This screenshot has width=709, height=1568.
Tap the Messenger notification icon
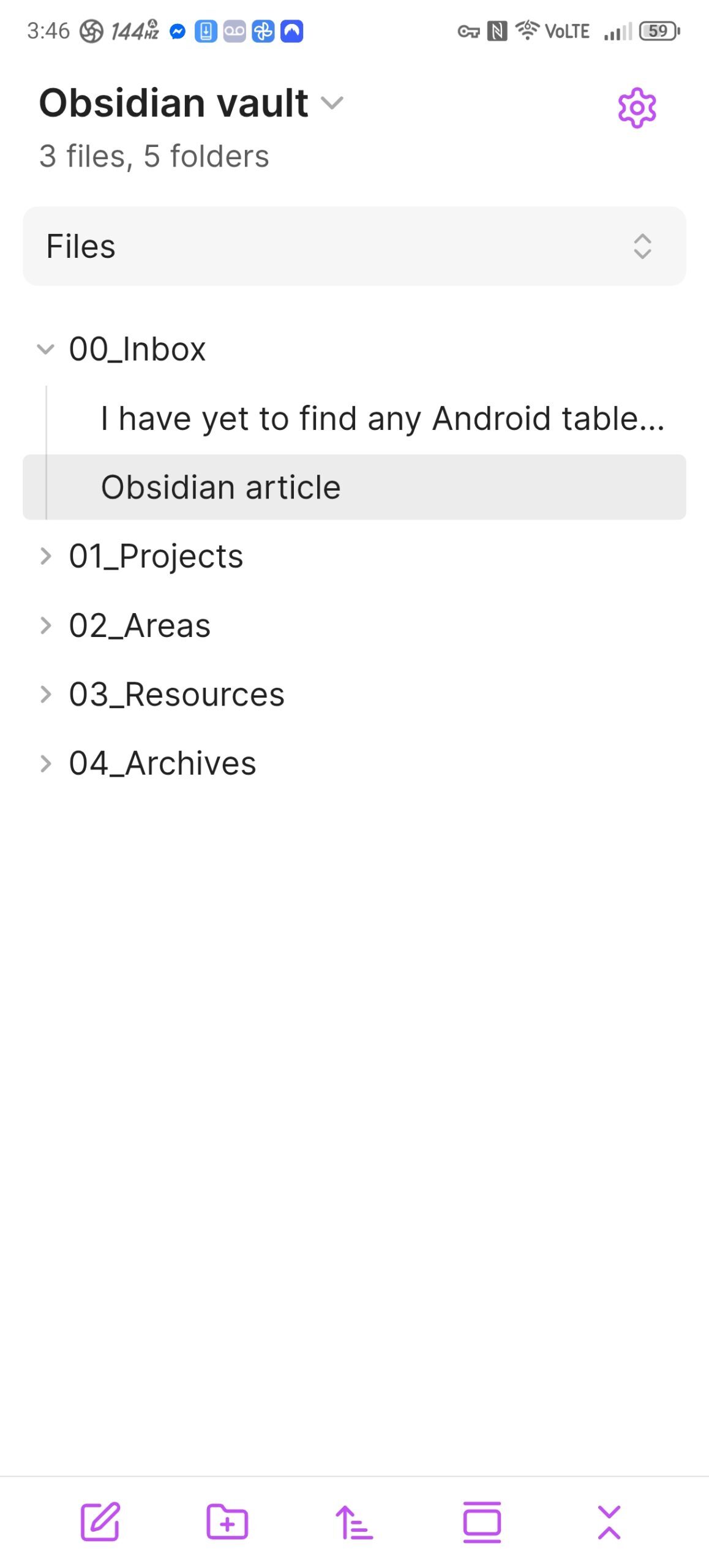(178, 31)
